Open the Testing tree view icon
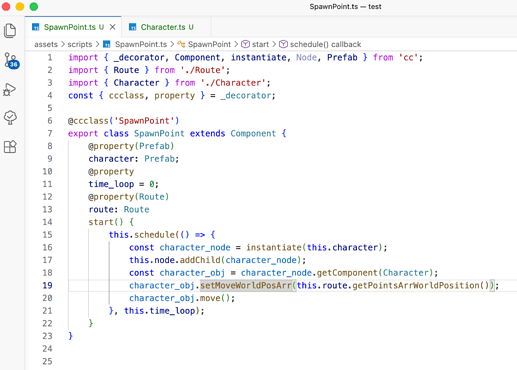The width and height of the screenshot is (517, 370). coord(10,118)
